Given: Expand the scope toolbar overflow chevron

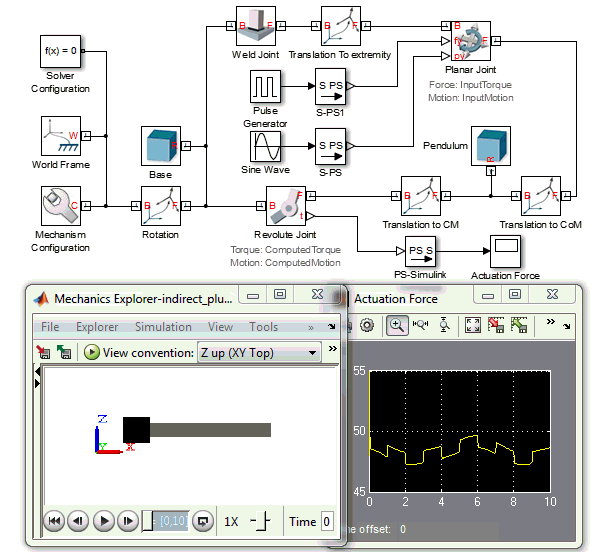Looking at the screenshot, I should [550, 325].
